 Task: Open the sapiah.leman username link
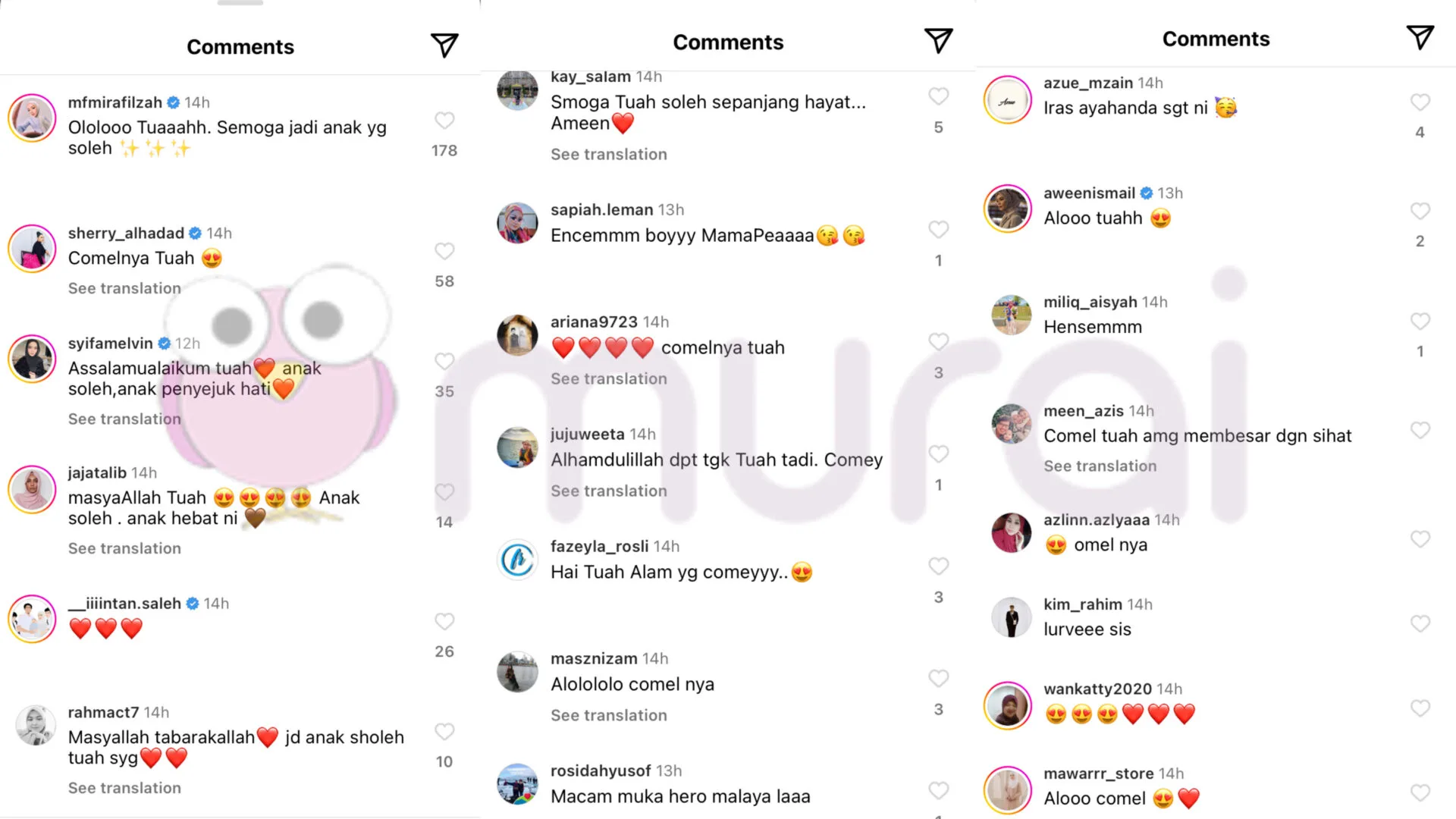(x=601, y=209)
